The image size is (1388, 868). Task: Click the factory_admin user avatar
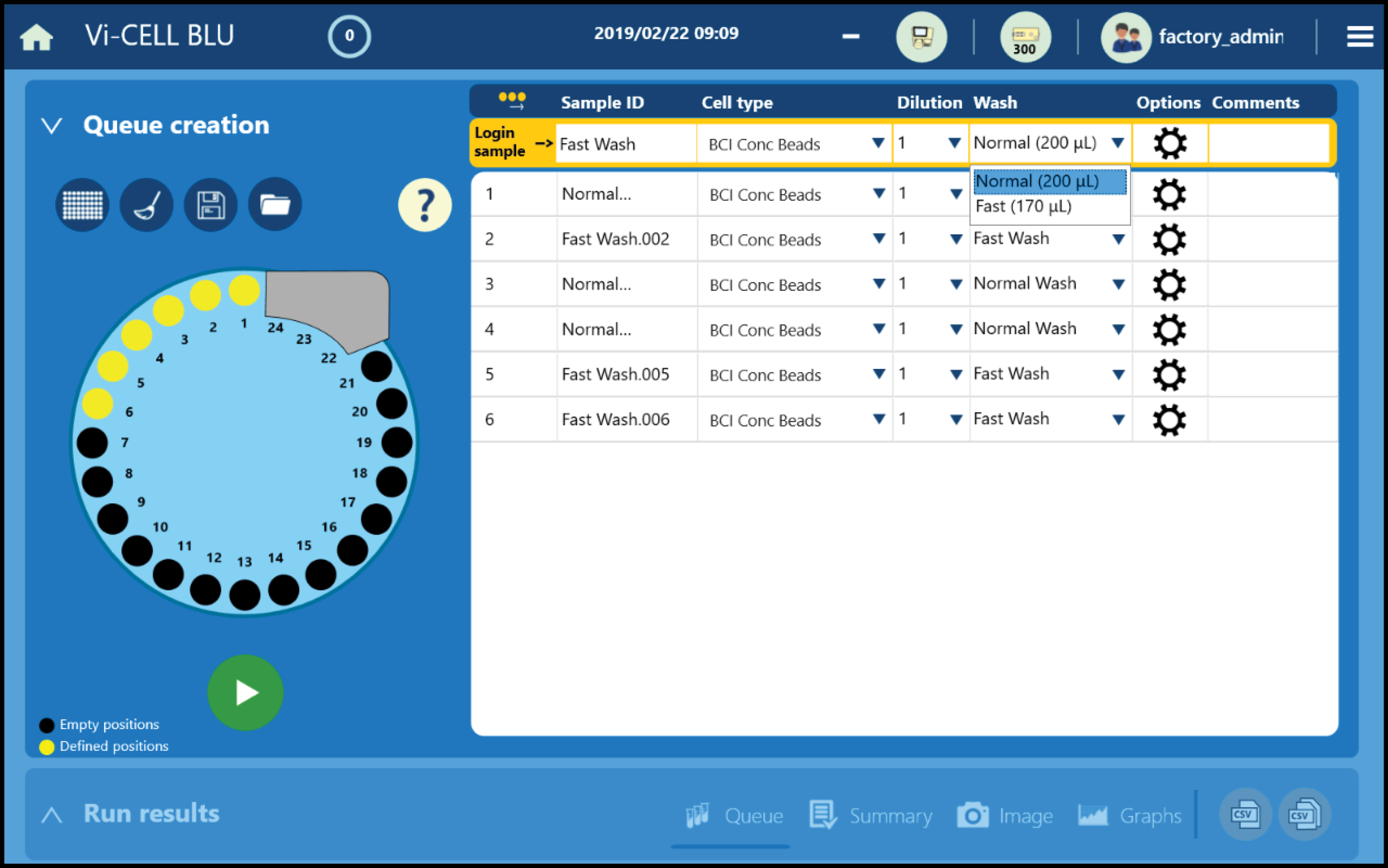click(1126, 37)
